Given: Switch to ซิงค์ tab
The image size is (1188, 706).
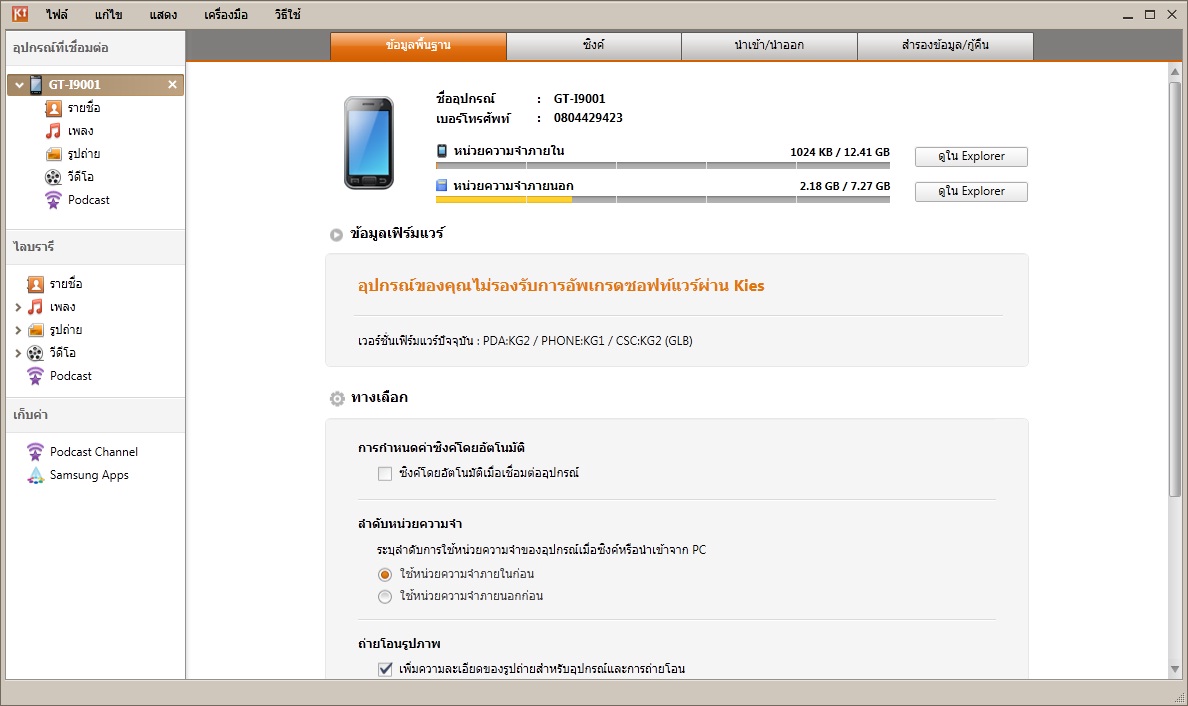Looking at the screenshot, I should coord(594,45).
